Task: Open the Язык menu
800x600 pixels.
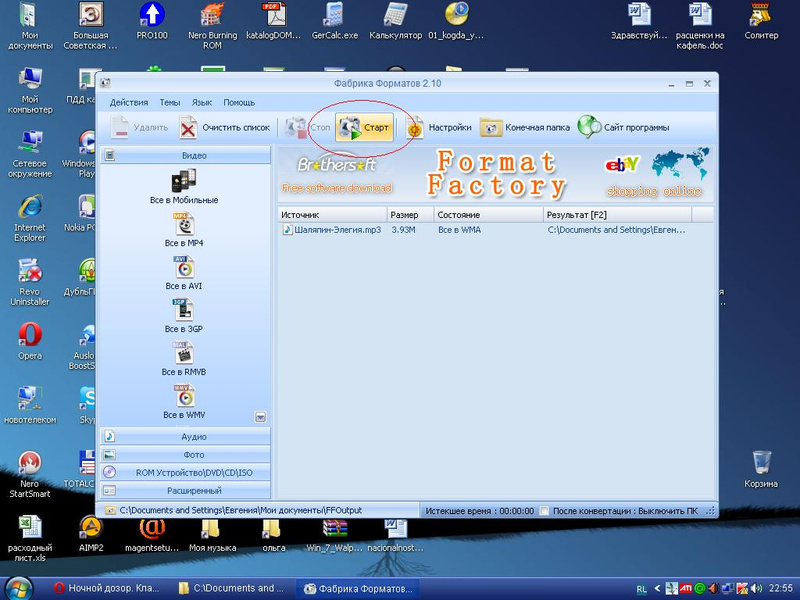Action: [202, 102]
